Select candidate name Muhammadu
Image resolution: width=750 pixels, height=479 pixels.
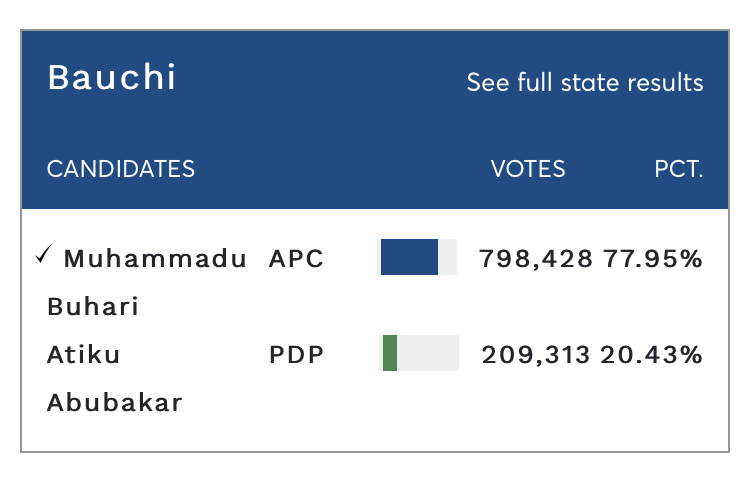click(155, 259)
